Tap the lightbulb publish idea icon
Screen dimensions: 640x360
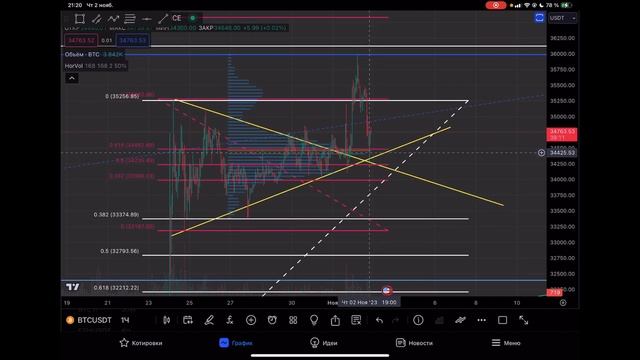[x=314, y=320]
